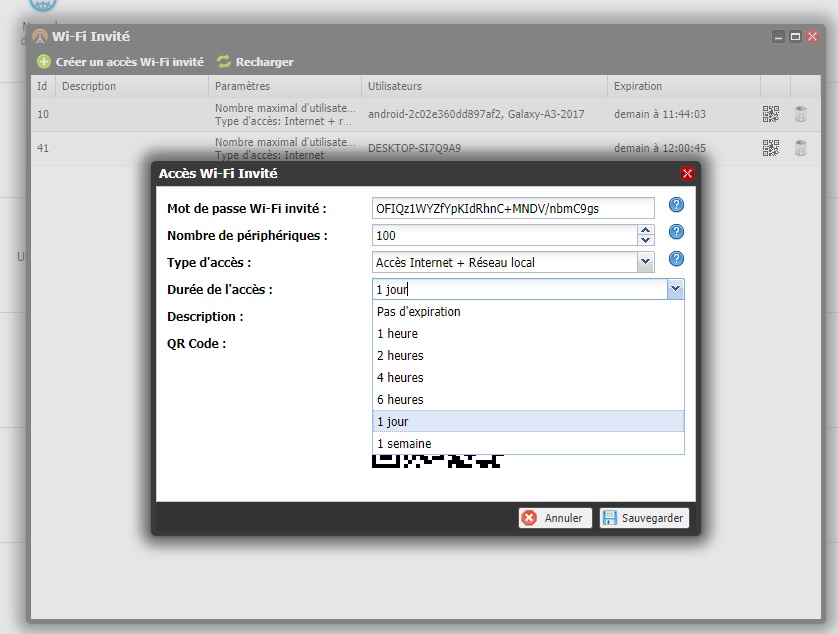Viewport: 838px width, 634px height.
Task: Click inside the Wi-Fi guest password field
Action: (x=512, y=208)
